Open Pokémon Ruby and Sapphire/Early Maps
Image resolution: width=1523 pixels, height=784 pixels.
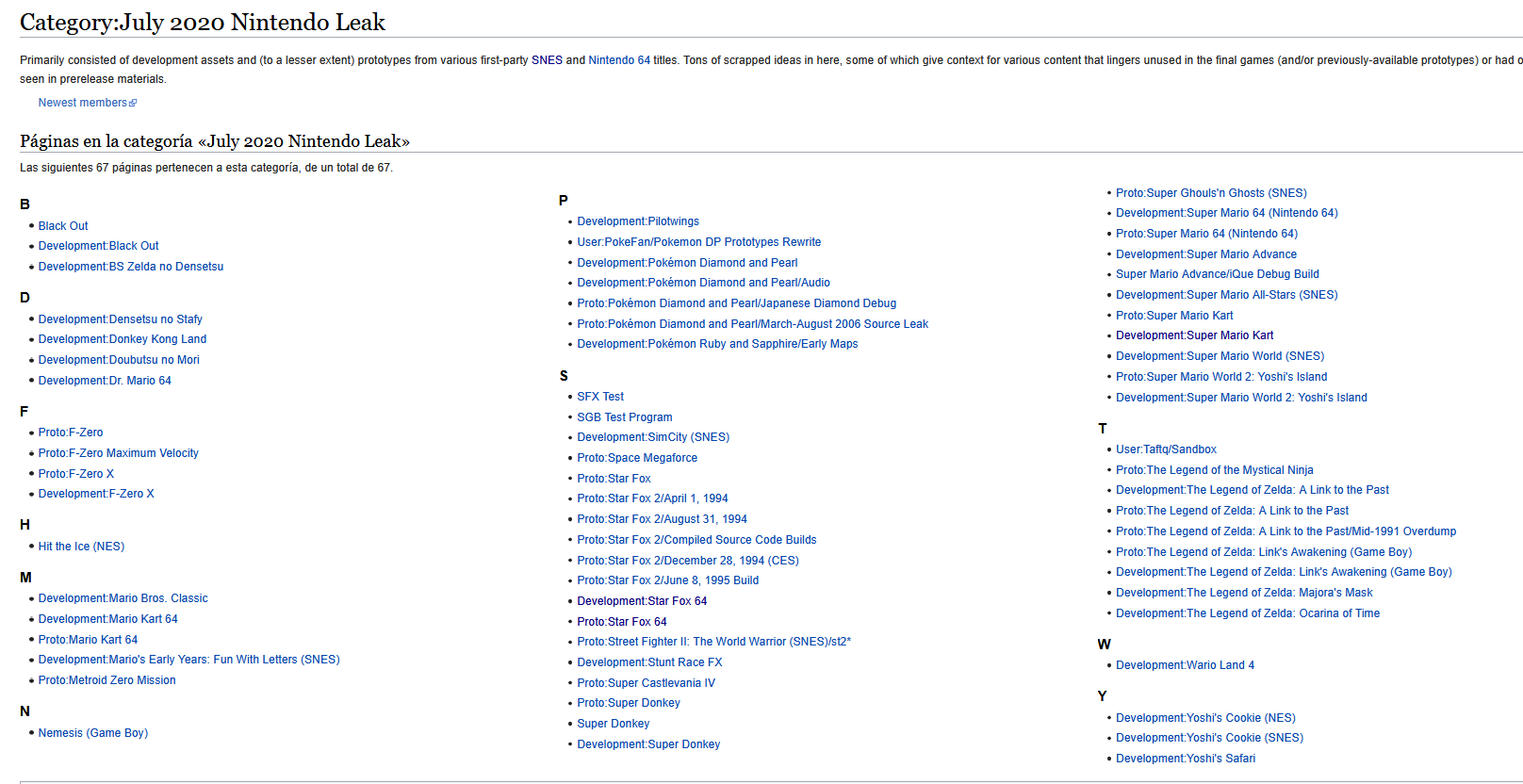(718, 344)
